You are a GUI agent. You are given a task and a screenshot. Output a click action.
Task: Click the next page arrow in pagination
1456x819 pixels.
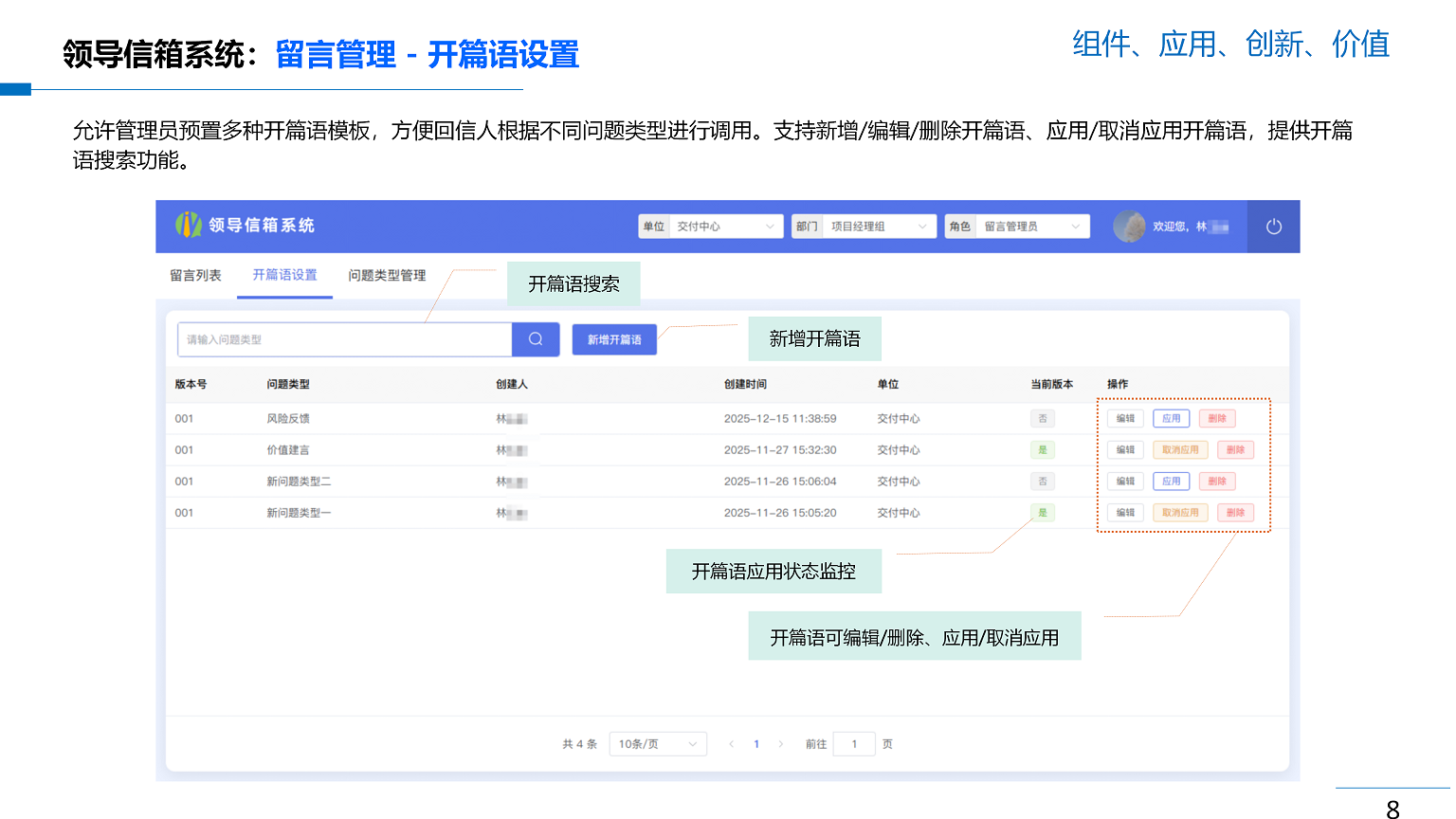pyautogui.click(x=781, y=744)
